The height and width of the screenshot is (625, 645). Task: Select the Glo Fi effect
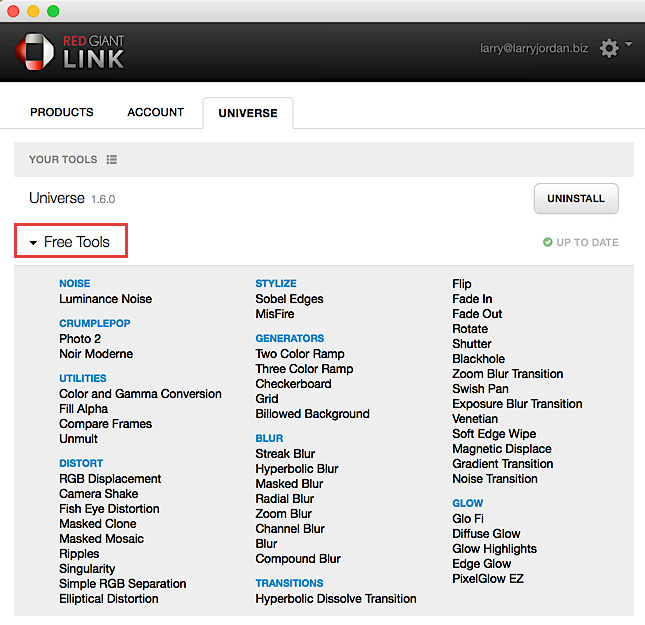pyautogui.click(x=468, y=518)
